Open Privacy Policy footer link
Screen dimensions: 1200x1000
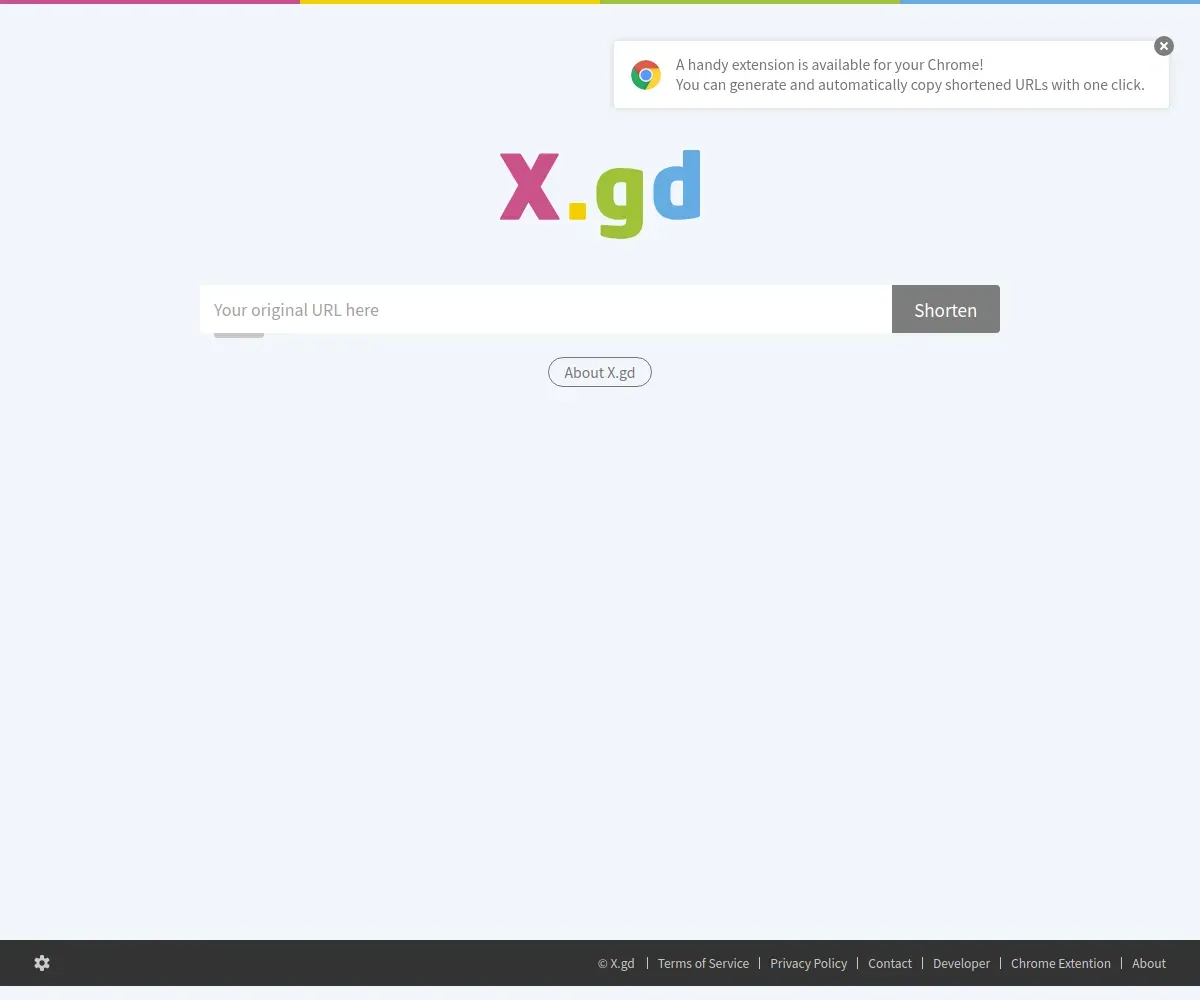pyautogui.click(x=808, y=963)
